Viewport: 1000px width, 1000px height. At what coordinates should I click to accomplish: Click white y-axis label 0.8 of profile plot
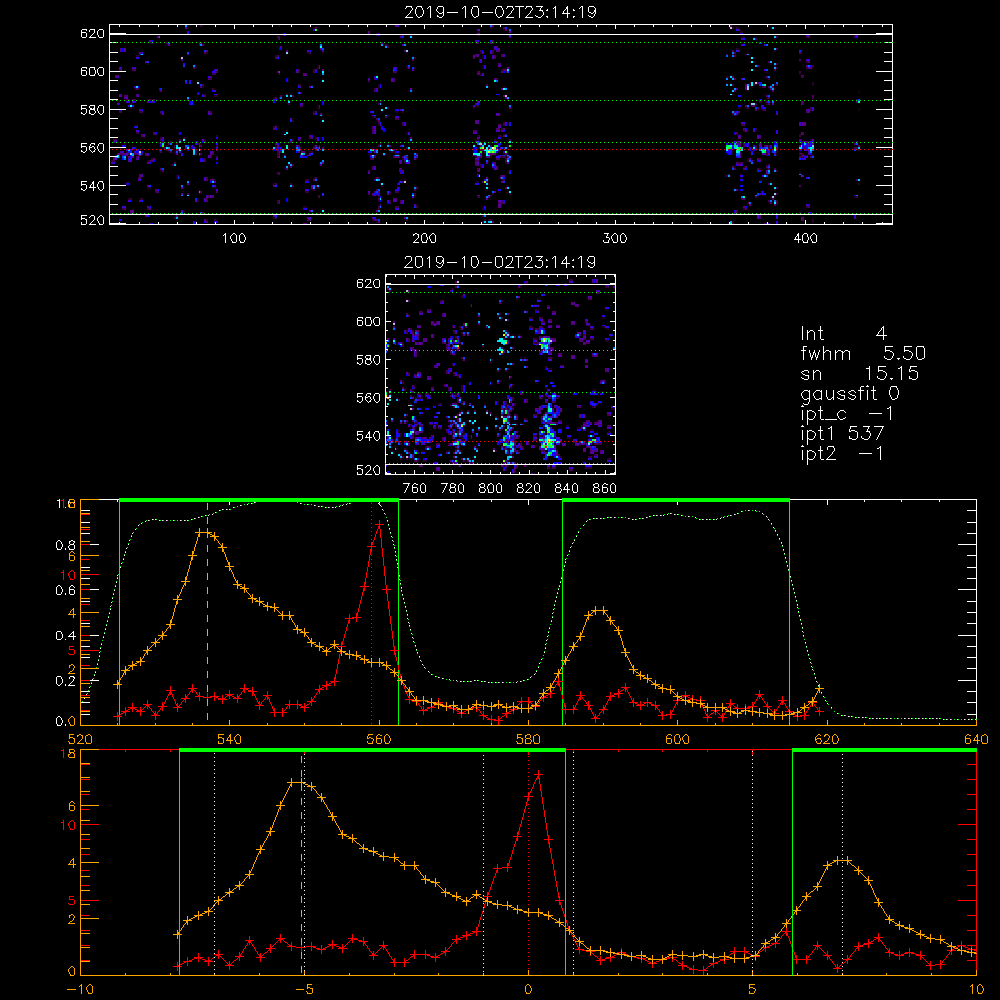tap(65, 545)
